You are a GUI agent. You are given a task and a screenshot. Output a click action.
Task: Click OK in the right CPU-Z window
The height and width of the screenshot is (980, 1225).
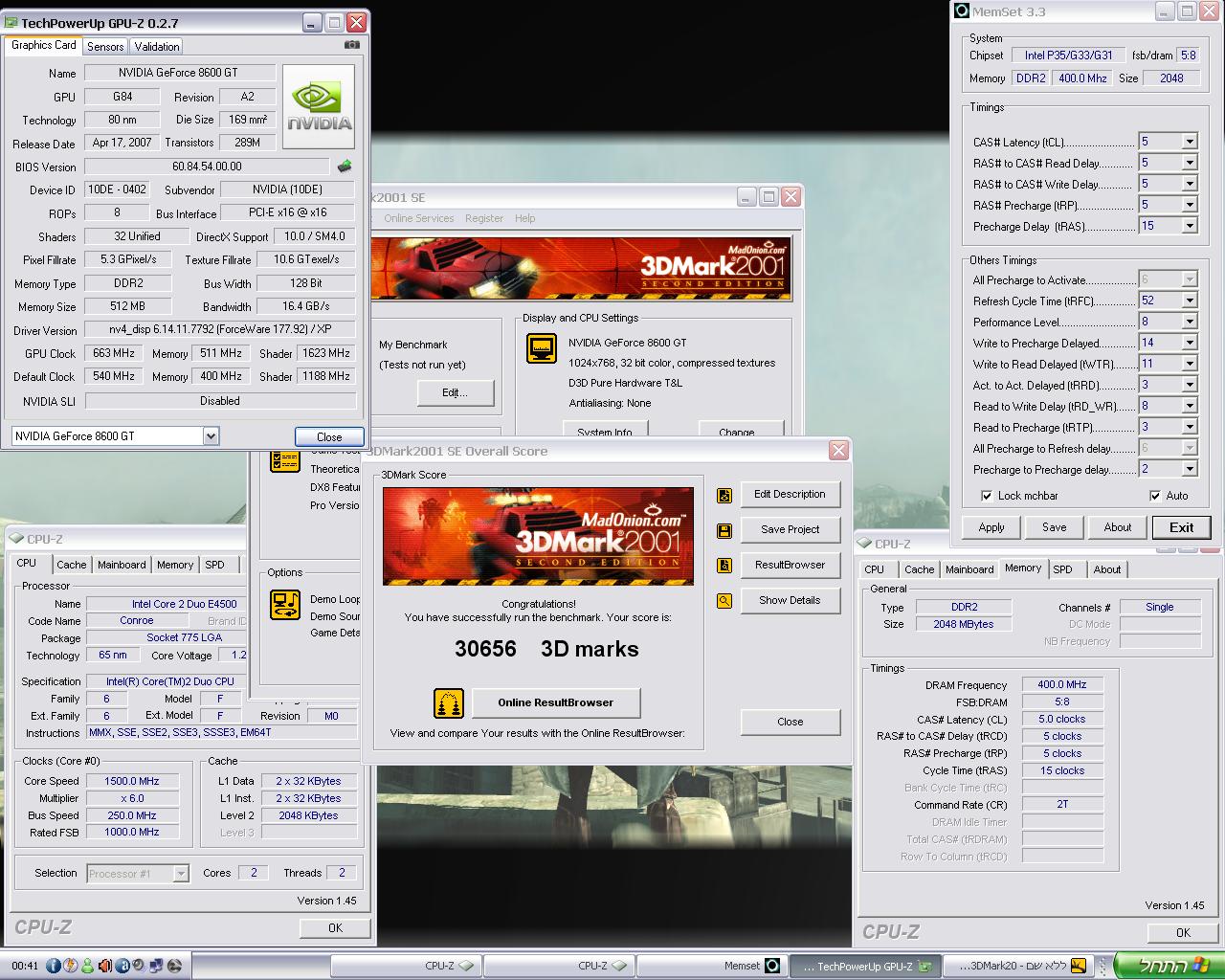pyautogui.click(x=1183, y=932)
